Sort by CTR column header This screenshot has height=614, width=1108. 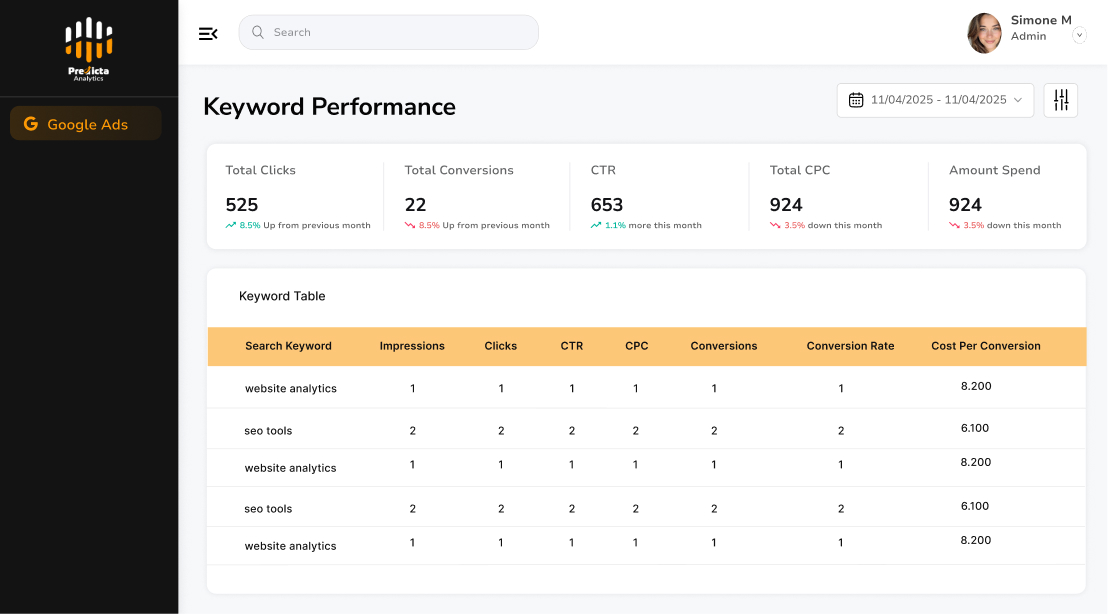(x=572, y=346)
